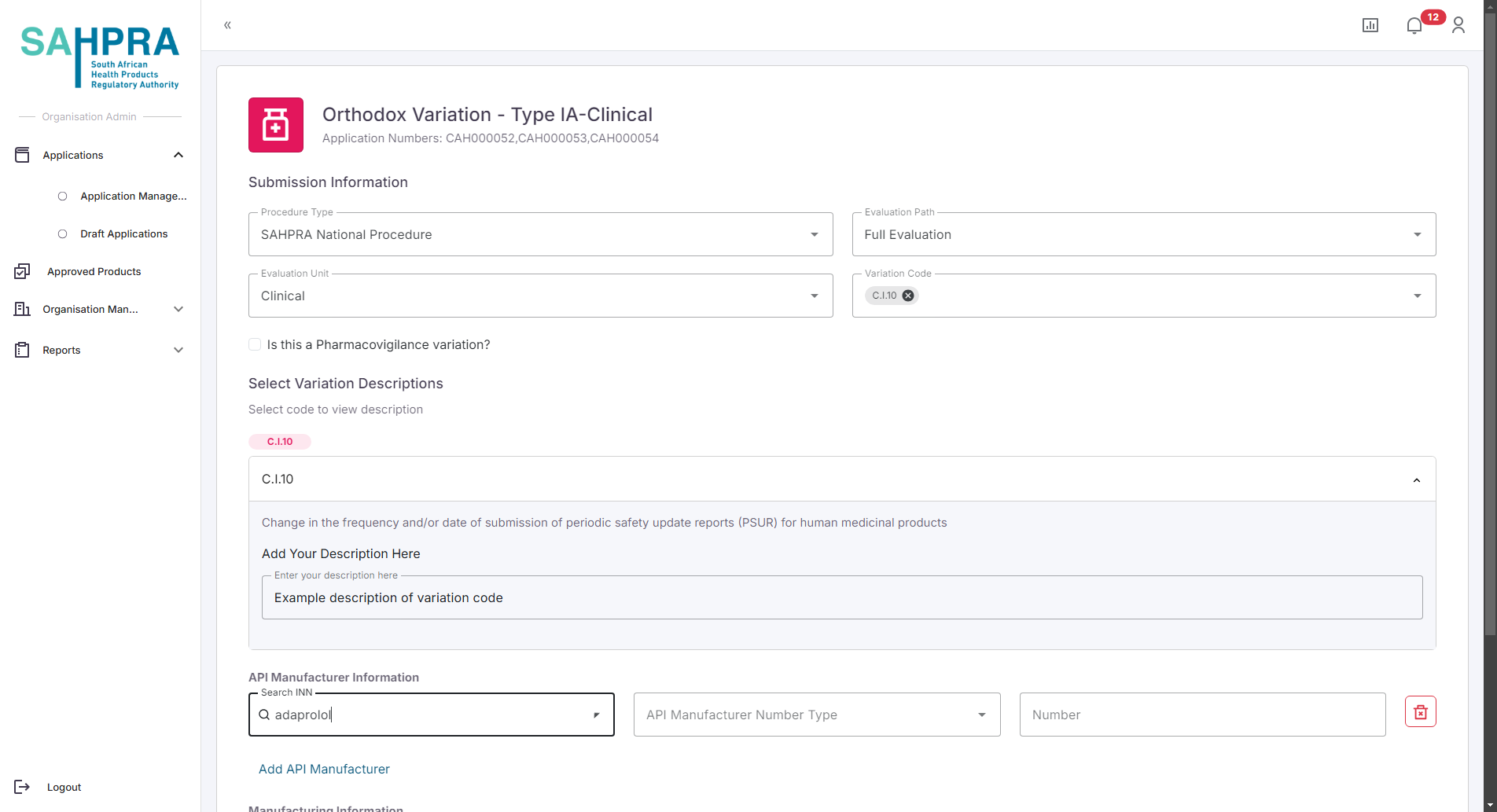Collapse the C.I.10 description panel
This screenshot has height=812, width=1497.
[1416, 479]
